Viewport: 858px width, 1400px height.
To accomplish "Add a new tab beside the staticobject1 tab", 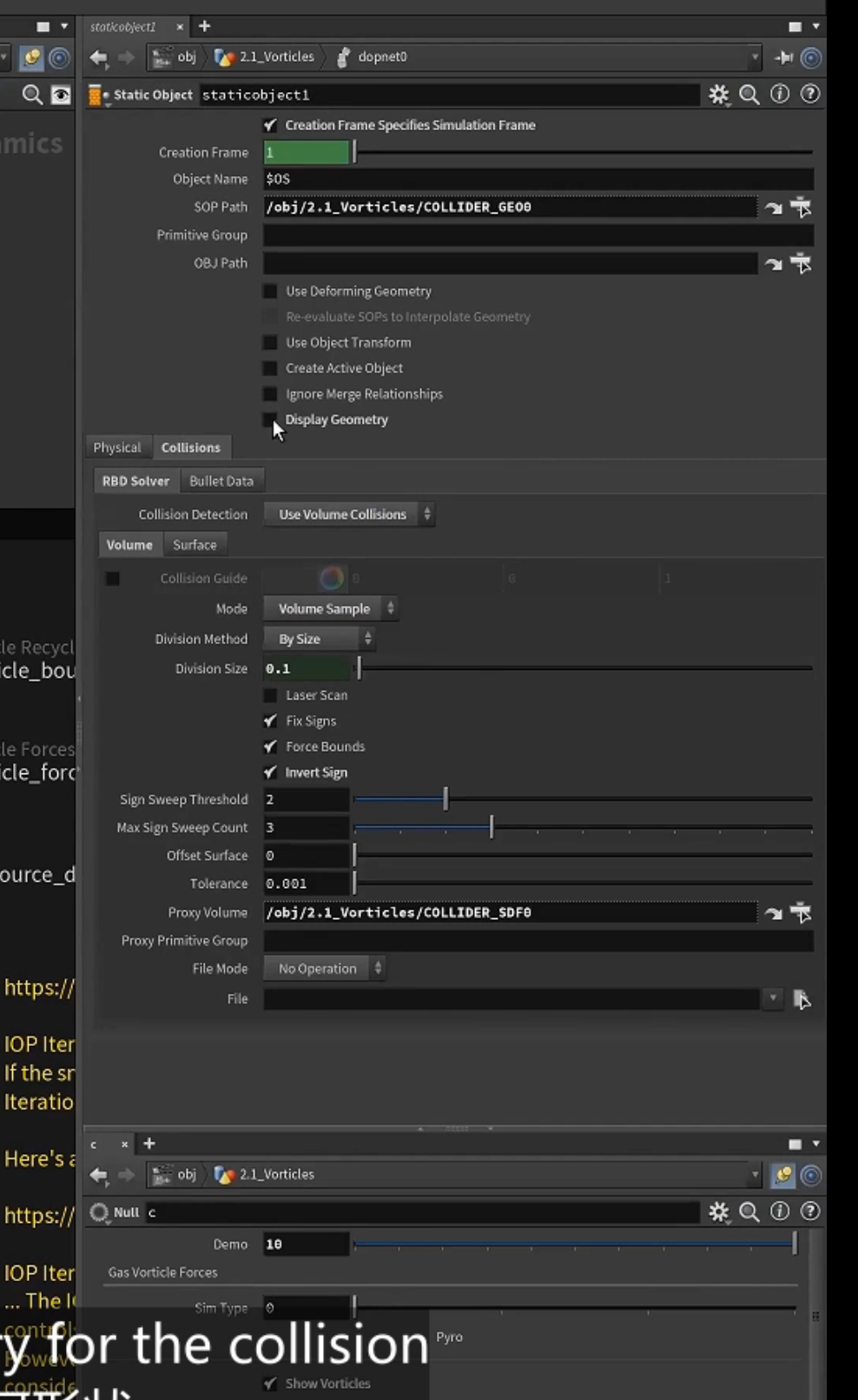I will click(x=205, y=26).
